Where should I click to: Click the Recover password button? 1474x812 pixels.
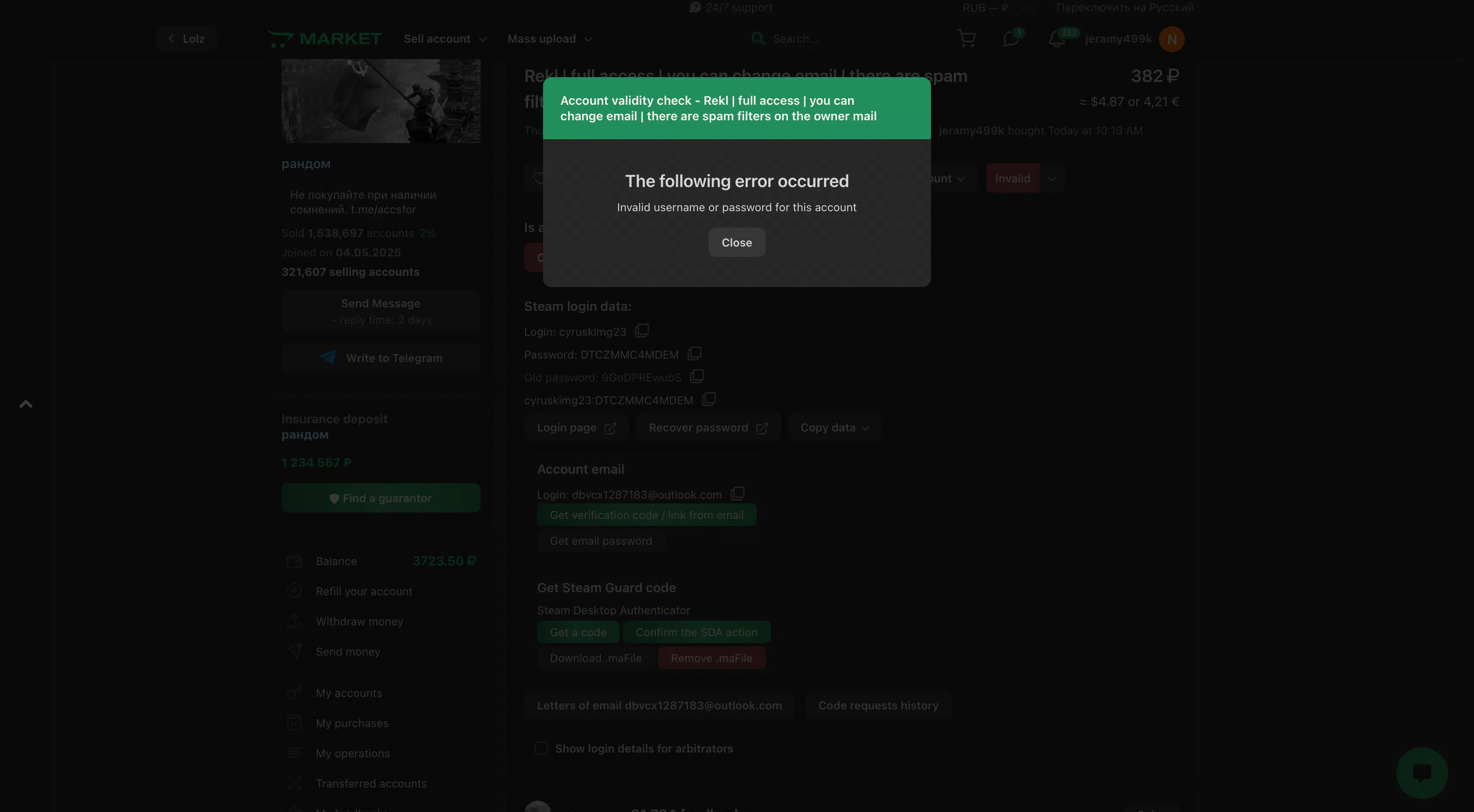(x=708, y=428)
